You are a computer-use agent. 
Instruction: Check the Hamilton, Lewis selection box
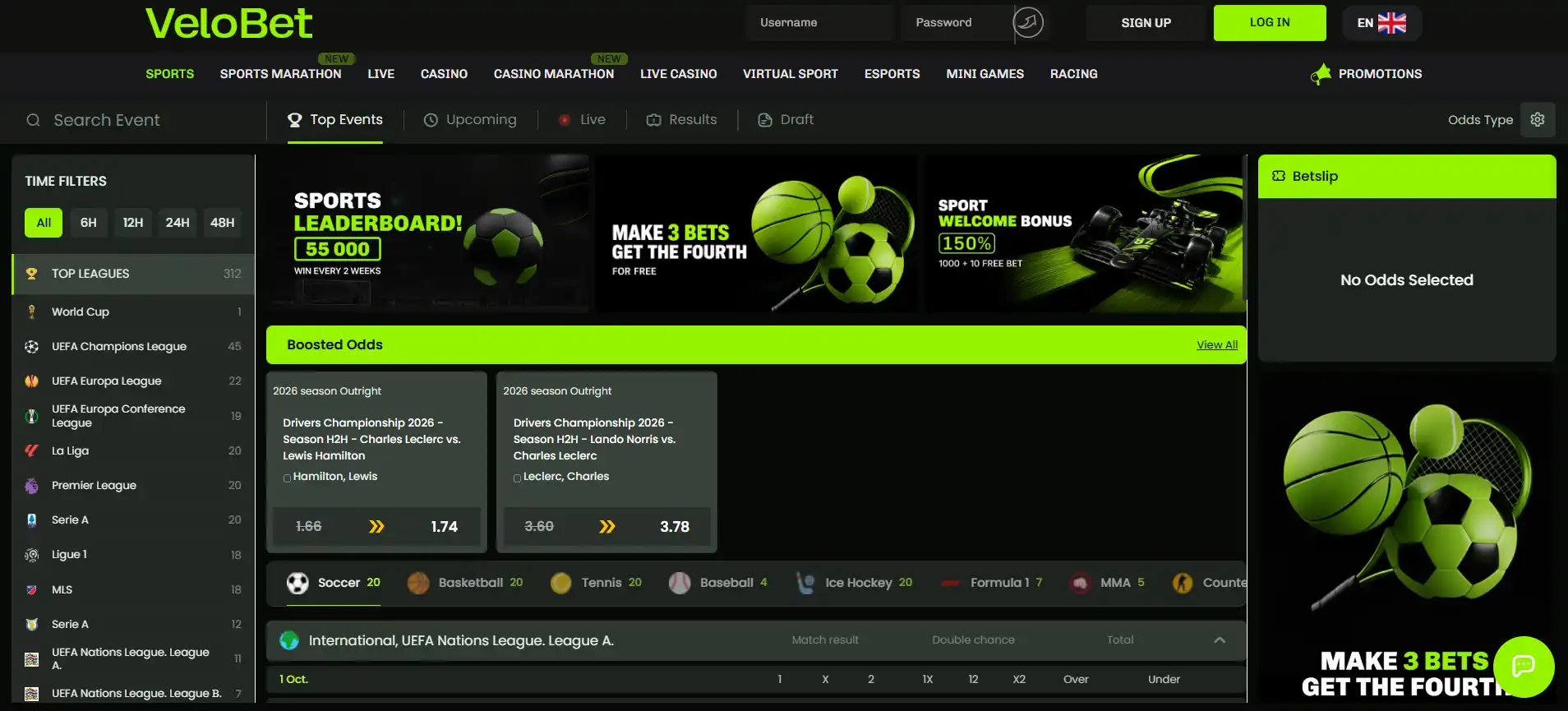coord(287,478)
